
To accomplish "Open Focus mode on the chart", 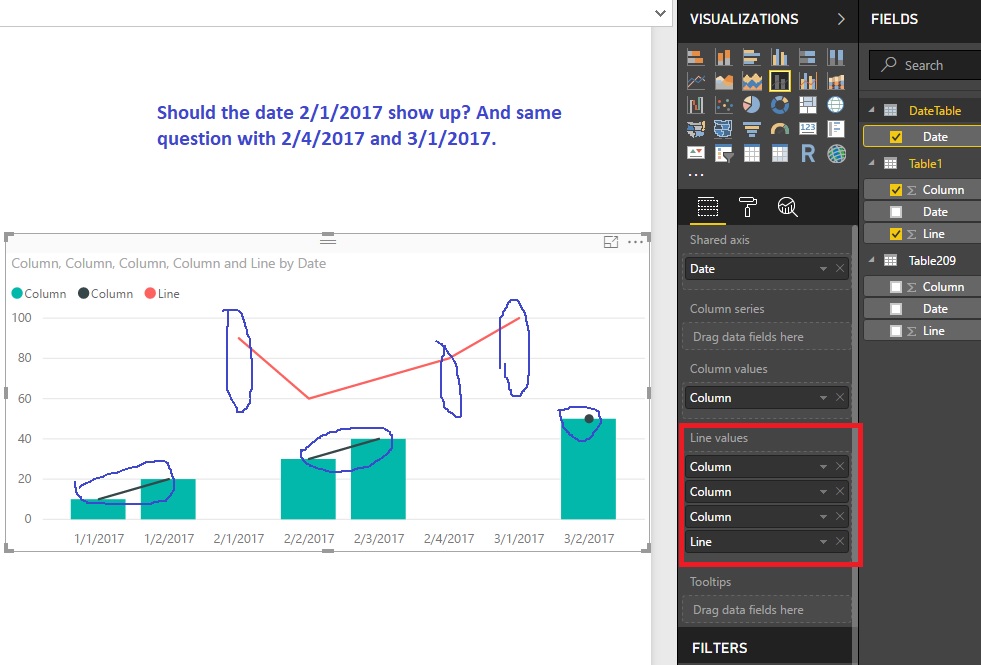I will pos(611,242).
